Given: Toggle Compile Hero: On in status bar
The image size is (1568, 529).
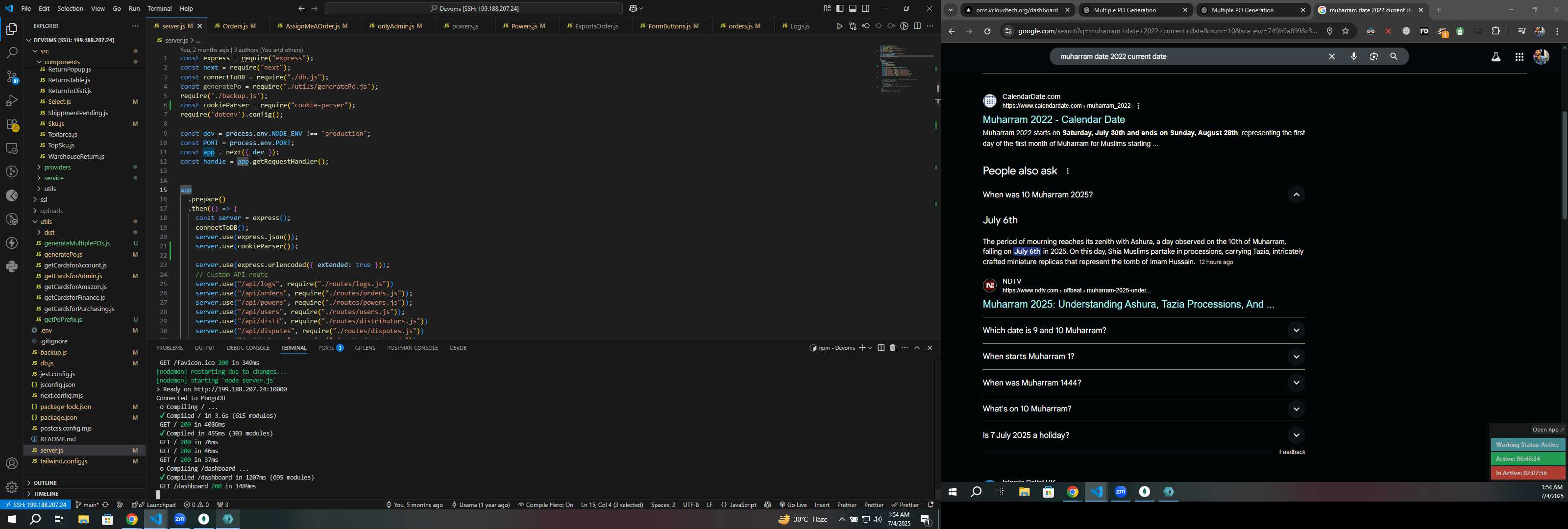Looking at the screenshot, I should click(x=545, y=505).
